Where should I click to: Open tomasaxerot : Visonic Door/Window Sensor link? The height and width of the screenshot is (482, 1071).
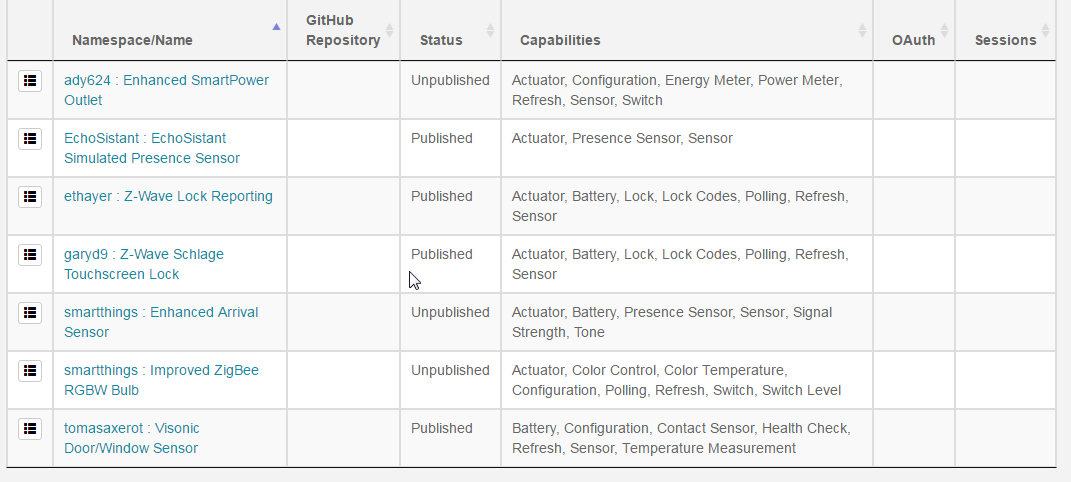pos(132,438)
